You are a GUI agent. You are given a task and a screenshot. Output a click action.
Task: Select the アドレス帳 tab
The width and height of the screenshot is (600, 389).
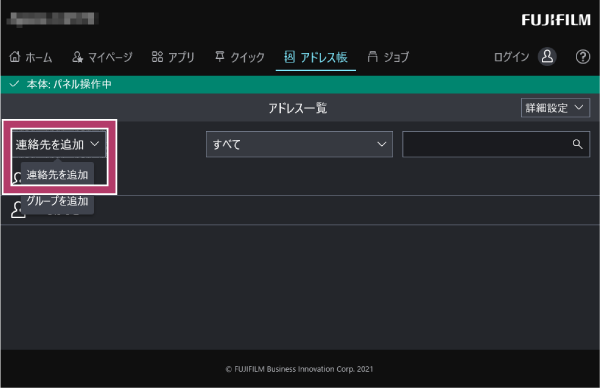tap(316, 57)
